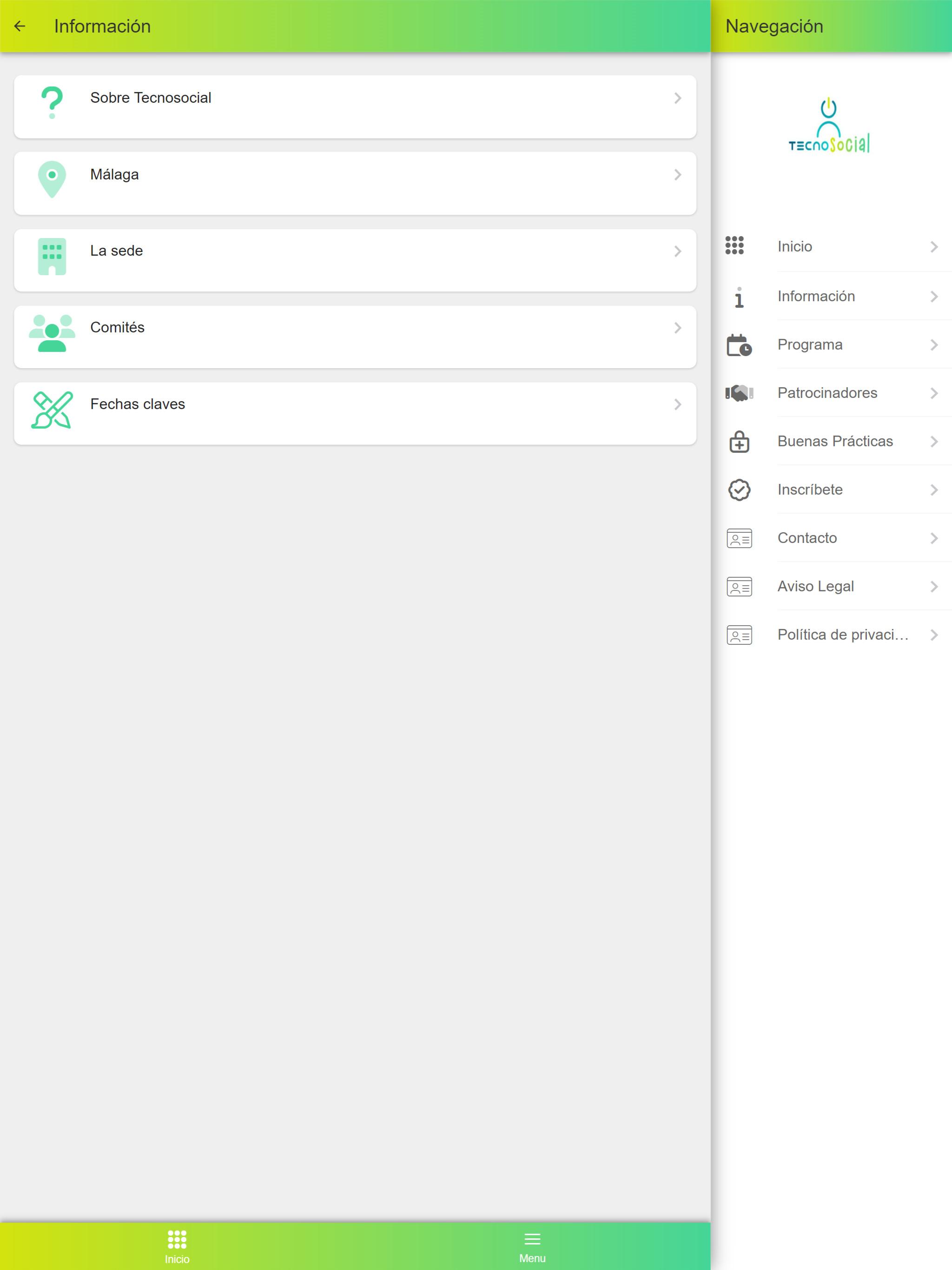
Task: Click the chevron next to Contacto
Action: tap(934, 539)
